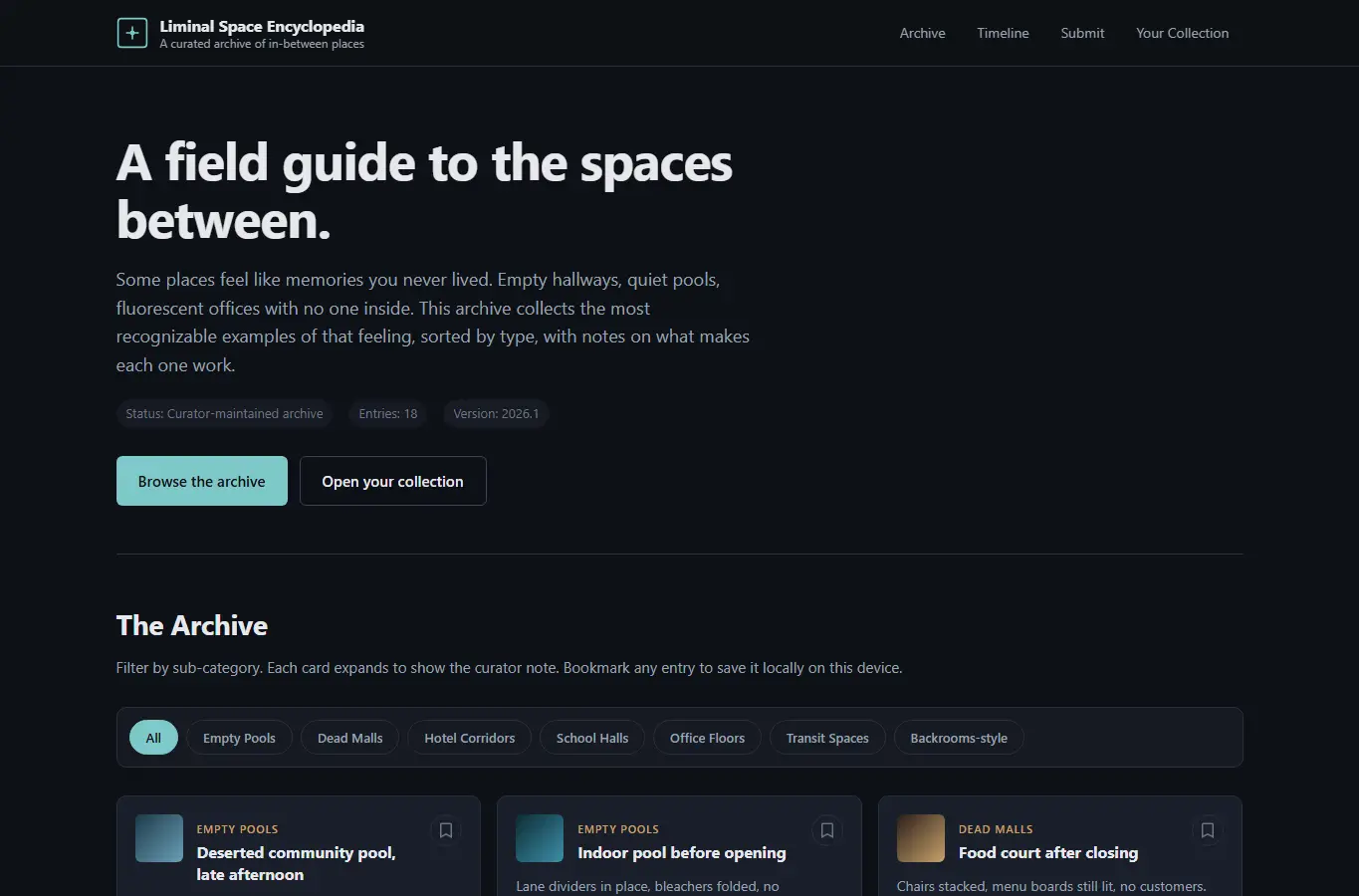Bookmark the Deserted community pool entry
Image resolution: width=1359 pixels, height=896 pixels.
tap(446, 830)
